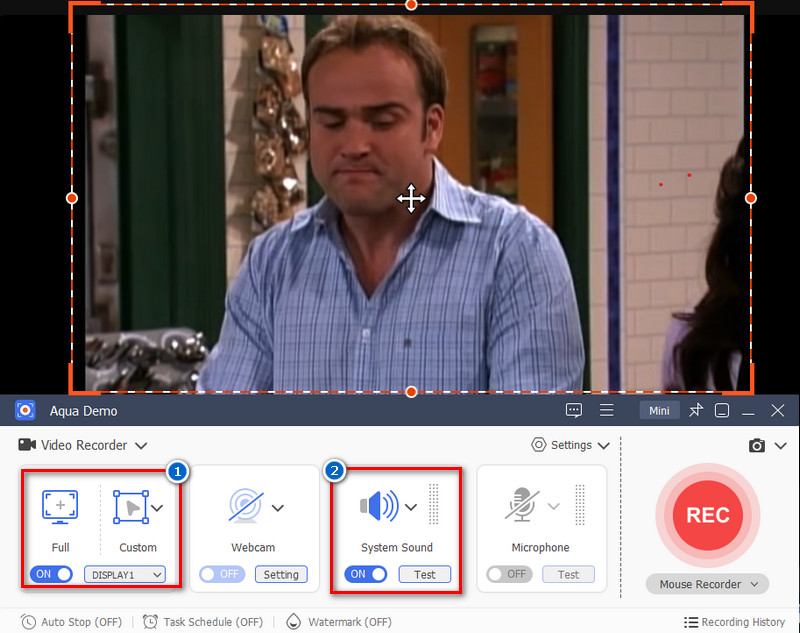
Task: Select the Custom region capture icon
Action: [x=130, y=507]
